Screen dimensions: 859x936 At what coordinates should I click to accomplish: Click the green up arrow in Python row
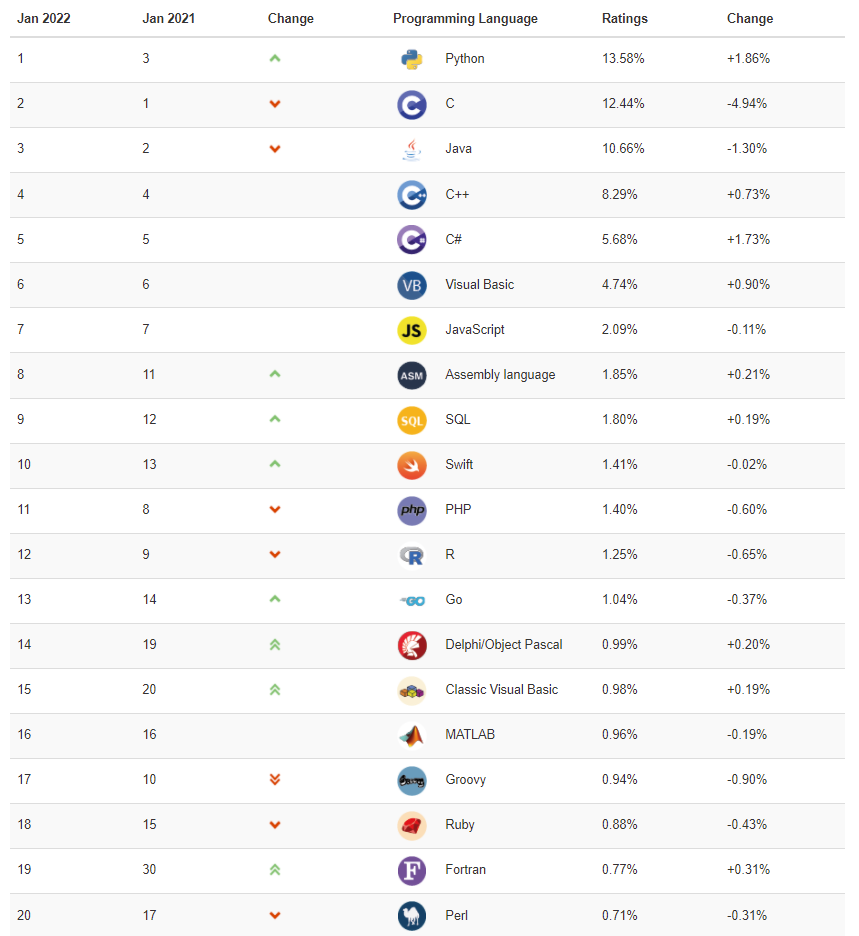275,59
